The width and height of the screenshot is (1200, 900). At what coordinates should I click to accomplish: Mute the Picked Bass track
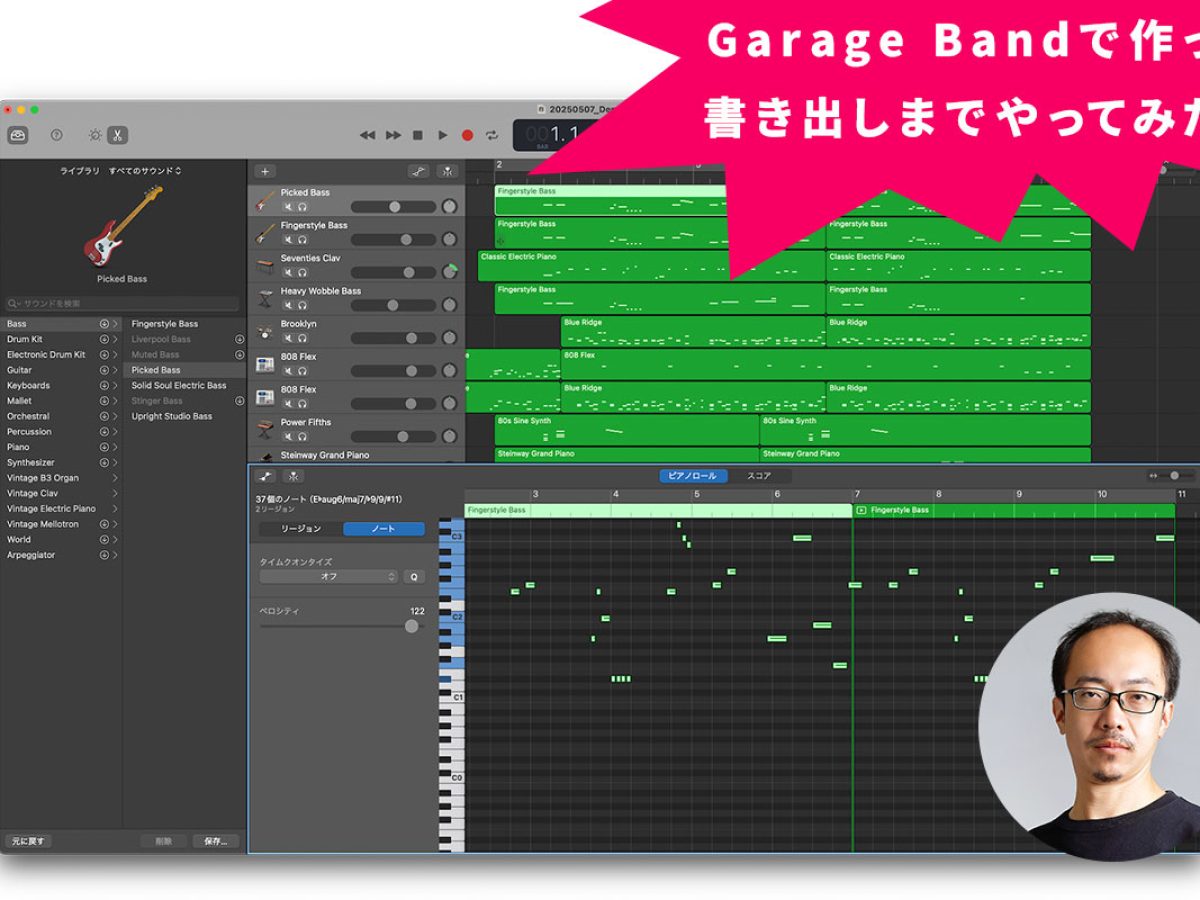tap(288, 207)
